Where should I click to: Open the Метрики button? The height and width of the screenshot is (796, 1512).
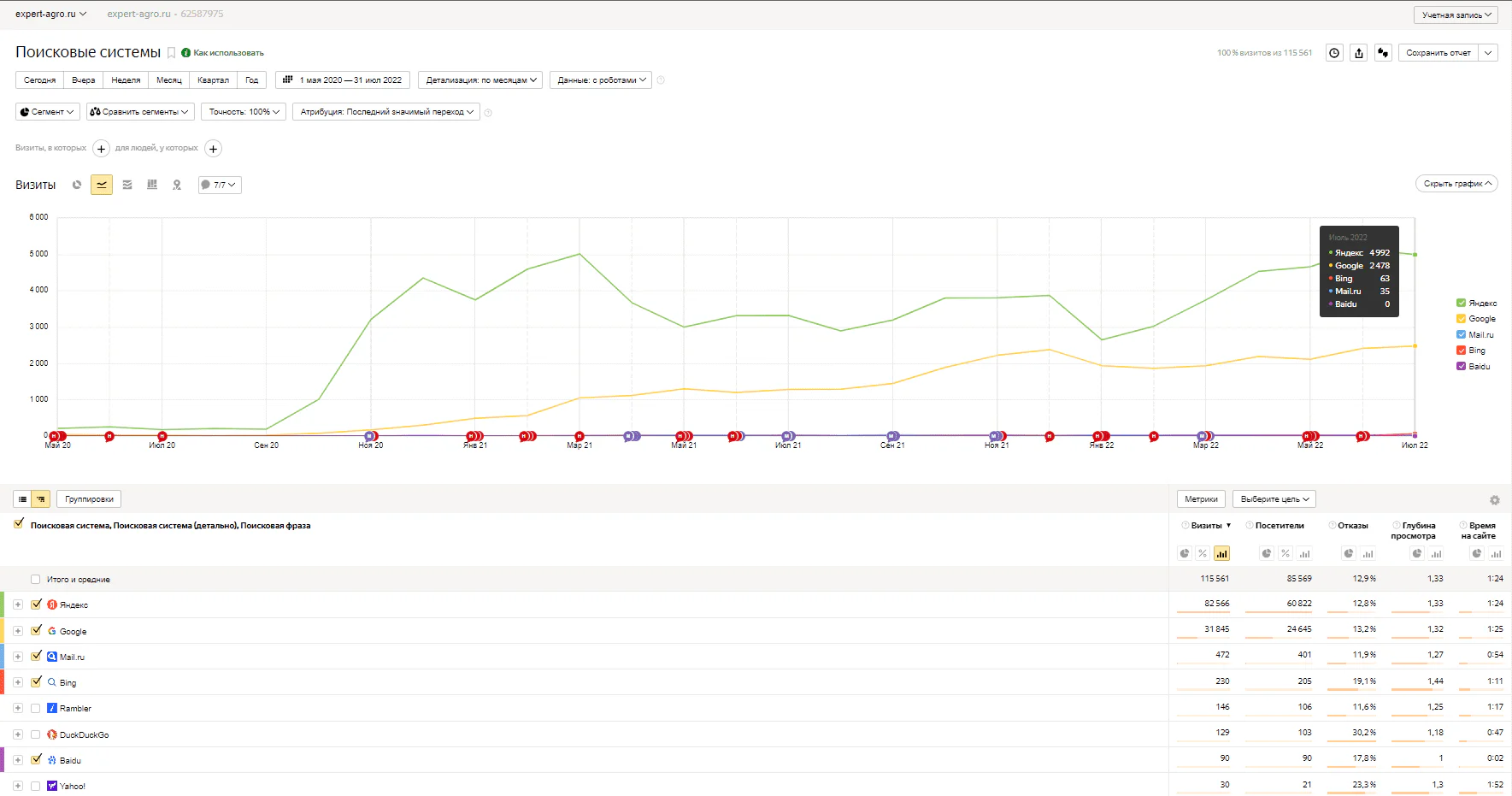[x=1201, y=499]
